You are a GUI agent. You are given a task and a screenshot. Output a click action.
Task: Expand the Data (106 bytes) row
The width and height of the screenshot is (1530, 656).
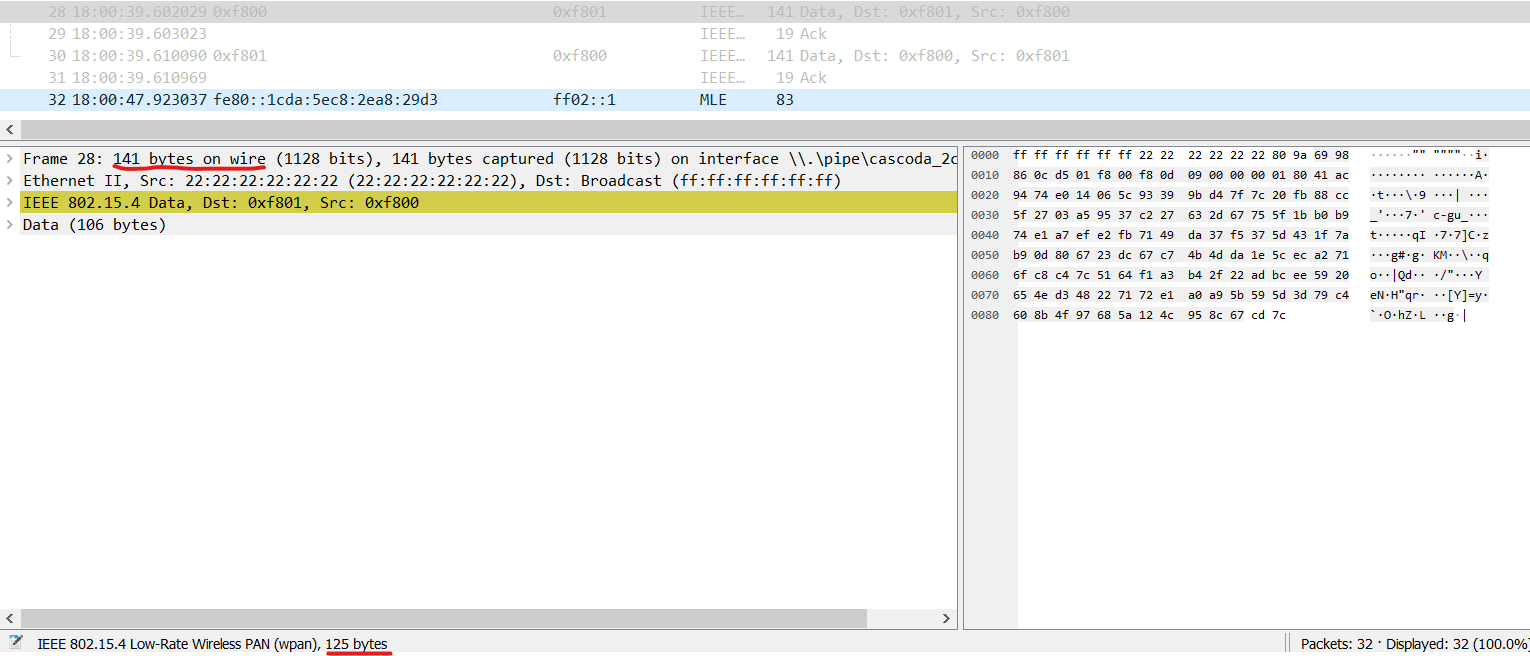[10, 225]
